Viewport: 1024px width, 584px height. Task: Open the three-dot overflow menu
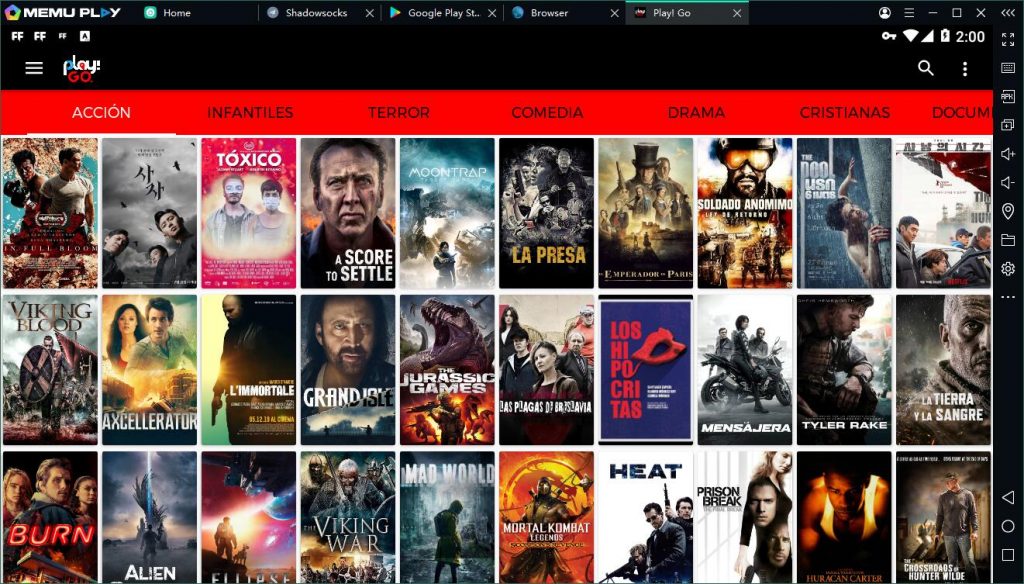click(x=965, y=68)
